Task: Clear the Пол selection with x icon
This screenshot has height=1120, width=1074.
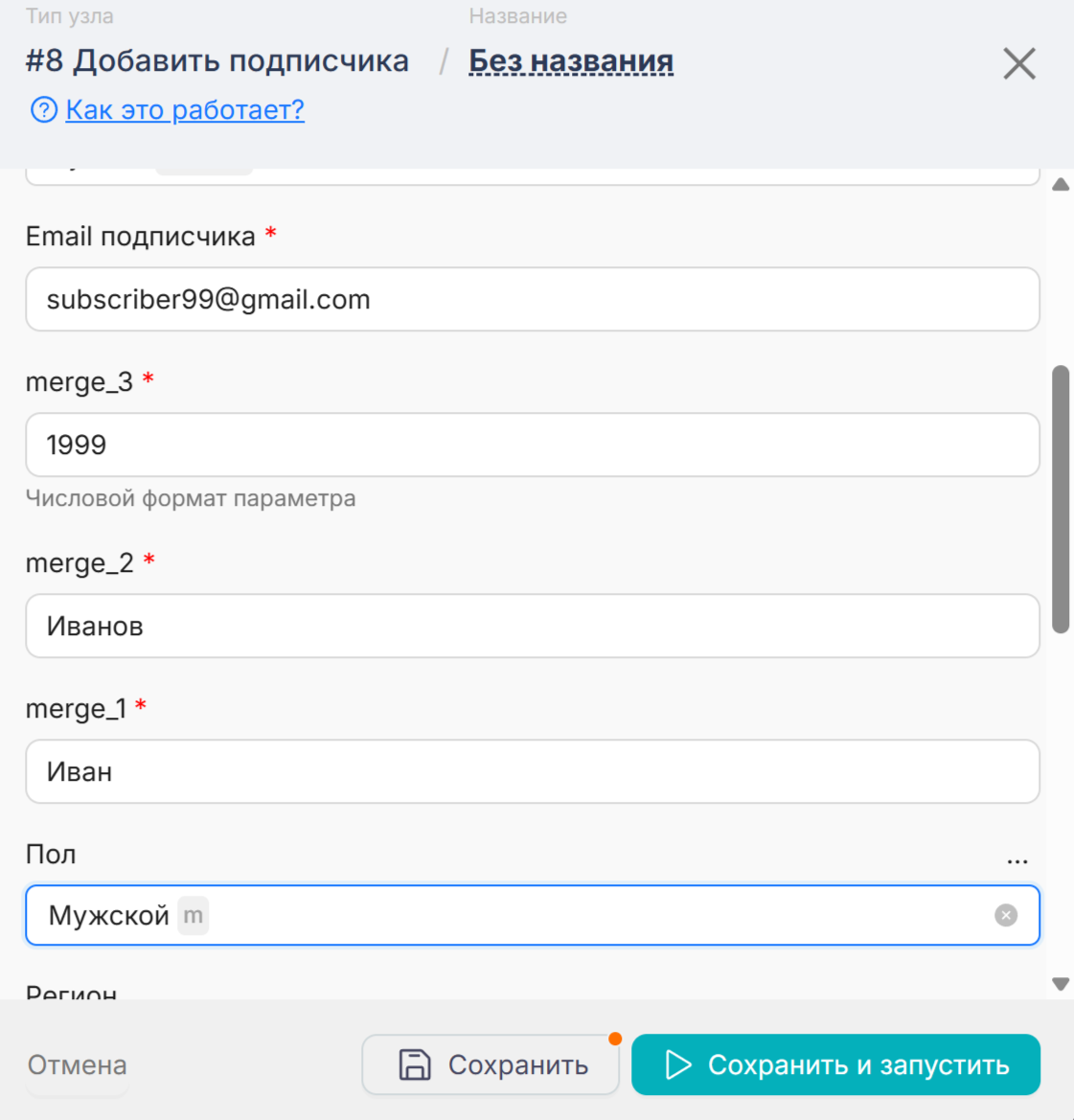Action: point(1005,916)
